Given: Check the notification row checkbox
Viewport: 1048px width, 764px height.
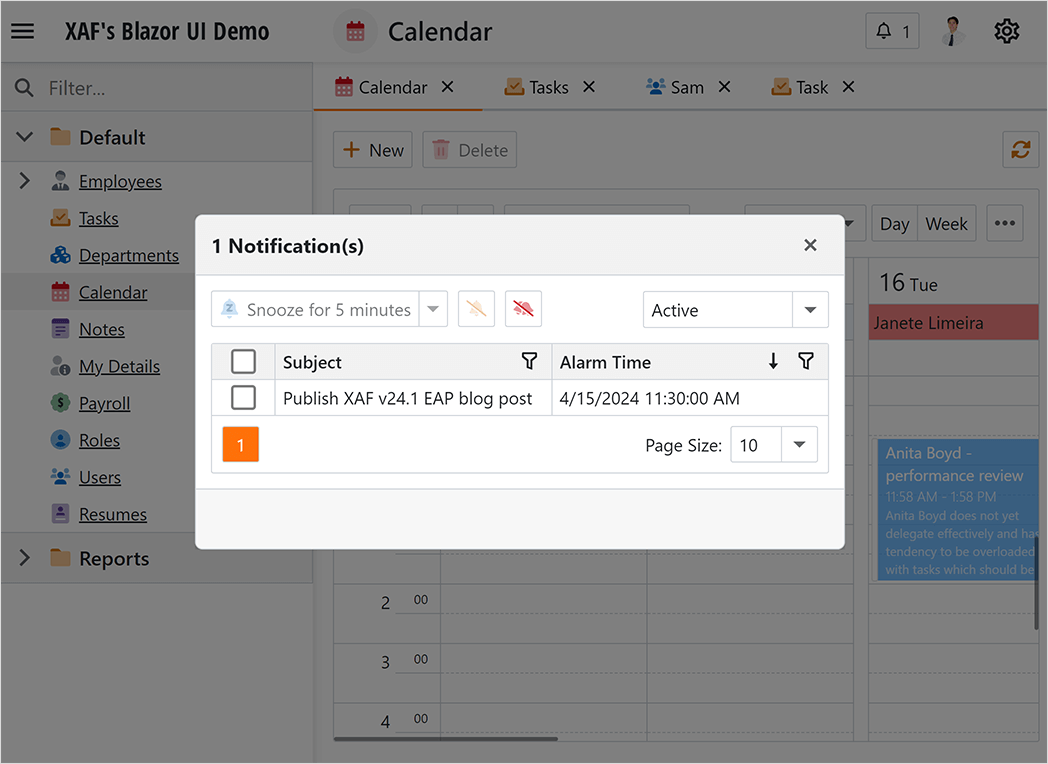Looking at the screenshot, I should (241, 397).
